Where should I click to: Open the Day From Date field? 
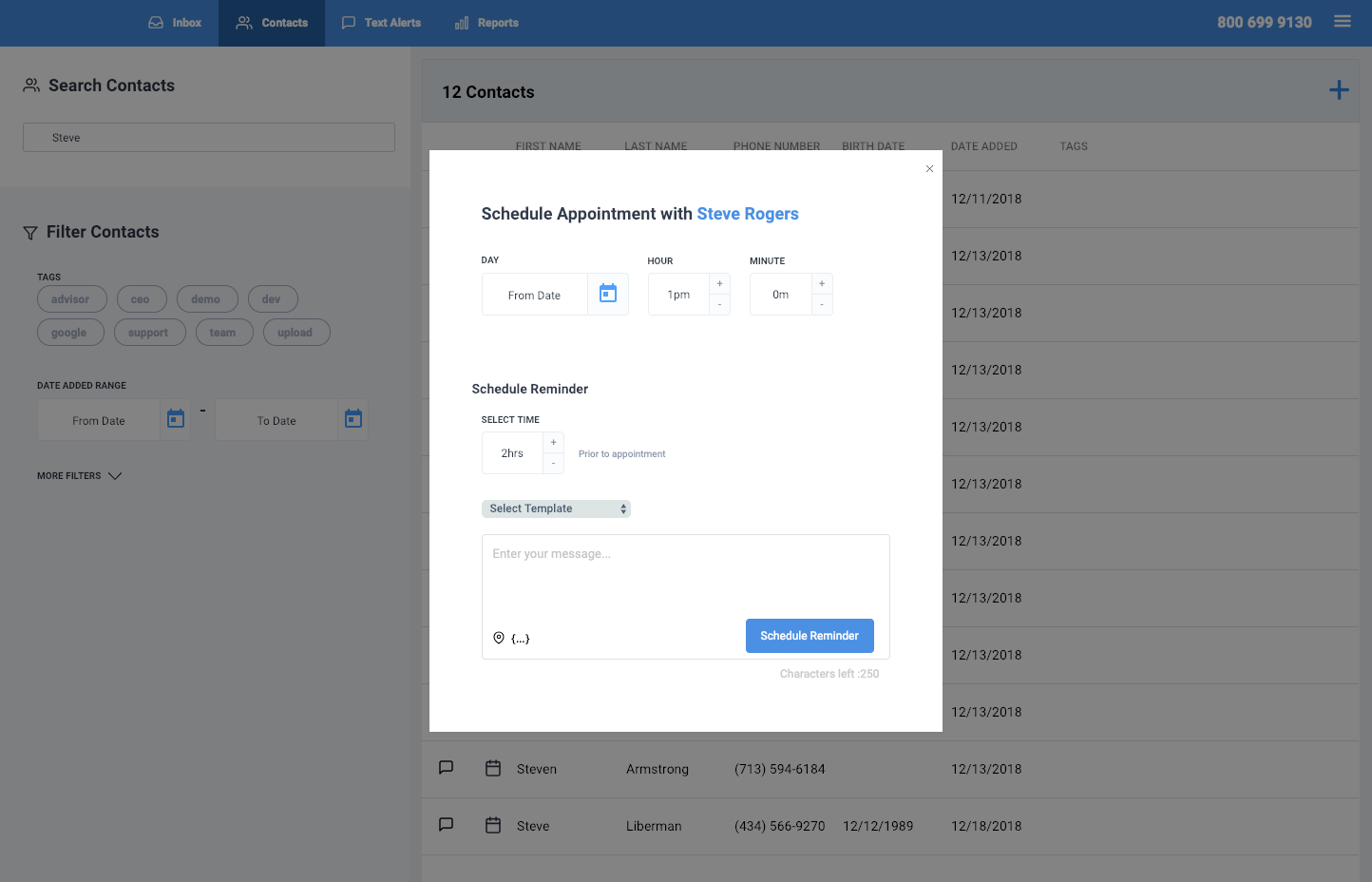click(x=535, y=296)
